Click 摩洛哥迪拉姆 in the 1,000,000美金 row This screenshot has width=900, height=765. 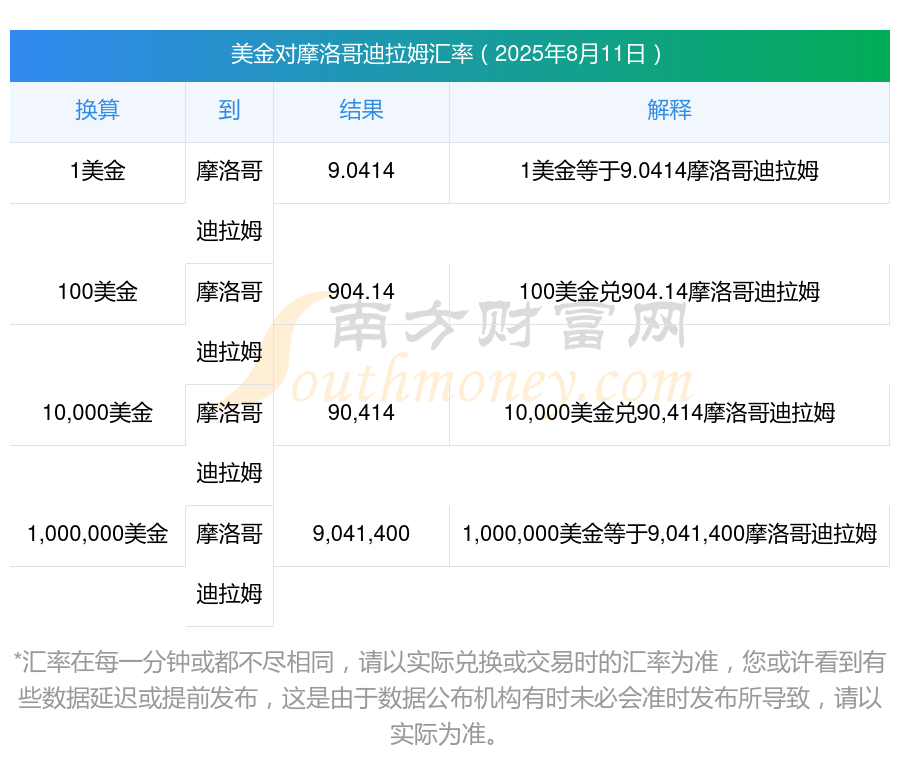pos(229,564)
